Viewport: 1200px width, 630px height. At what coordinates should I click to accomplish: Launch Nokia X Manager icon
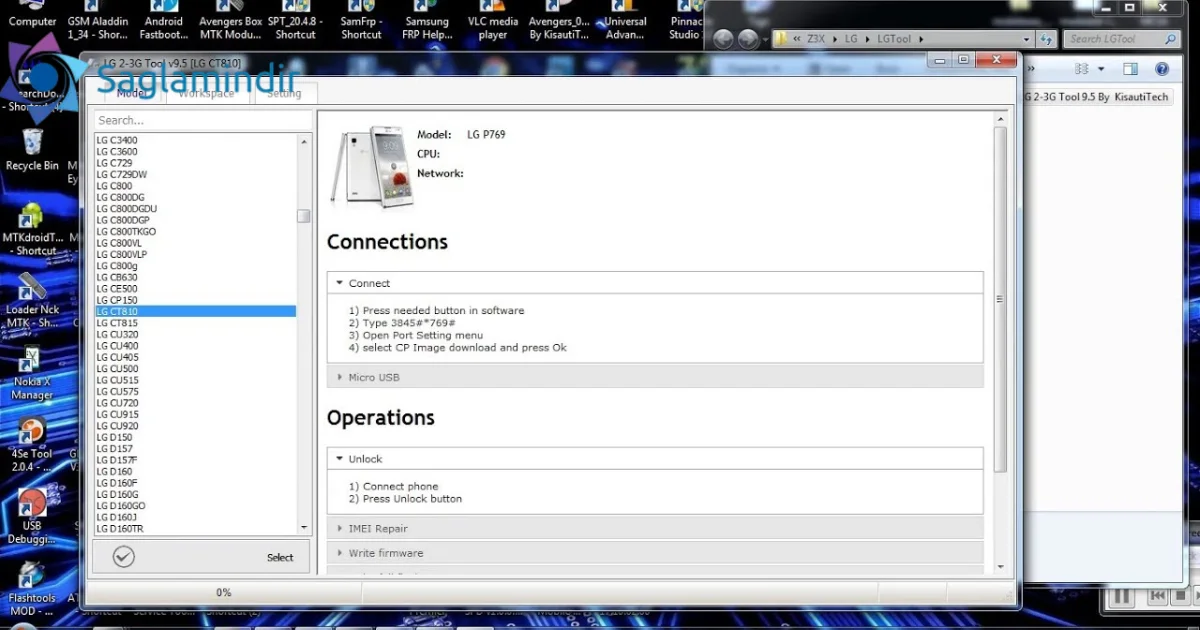(x=32, y=374)
